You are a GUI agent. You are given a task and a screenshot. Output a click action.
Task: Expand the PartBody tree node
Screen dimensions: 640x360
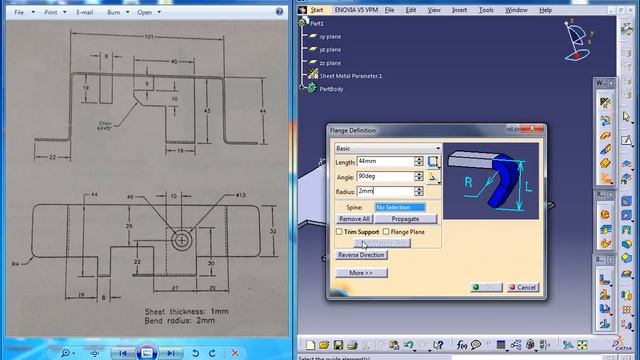302,87
